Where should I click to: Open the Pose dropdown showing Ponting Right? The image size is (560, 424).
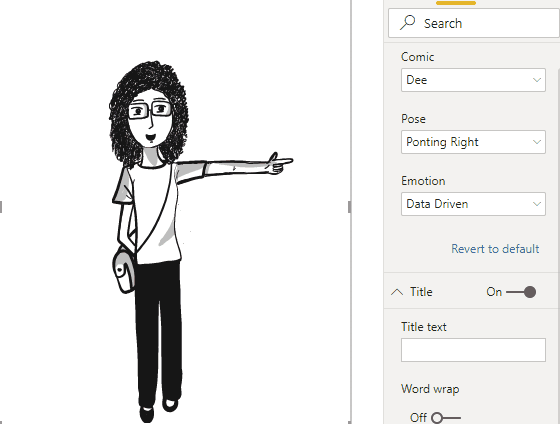[473, 142]
